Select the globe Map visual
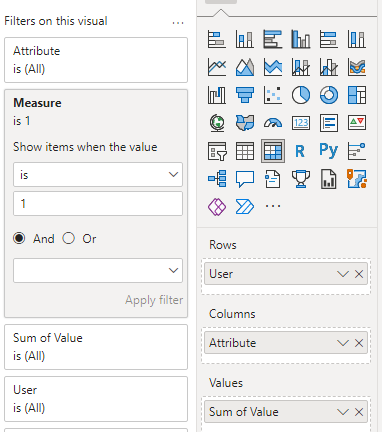Screen dimensions: 382x432 (x=217, y=123)
